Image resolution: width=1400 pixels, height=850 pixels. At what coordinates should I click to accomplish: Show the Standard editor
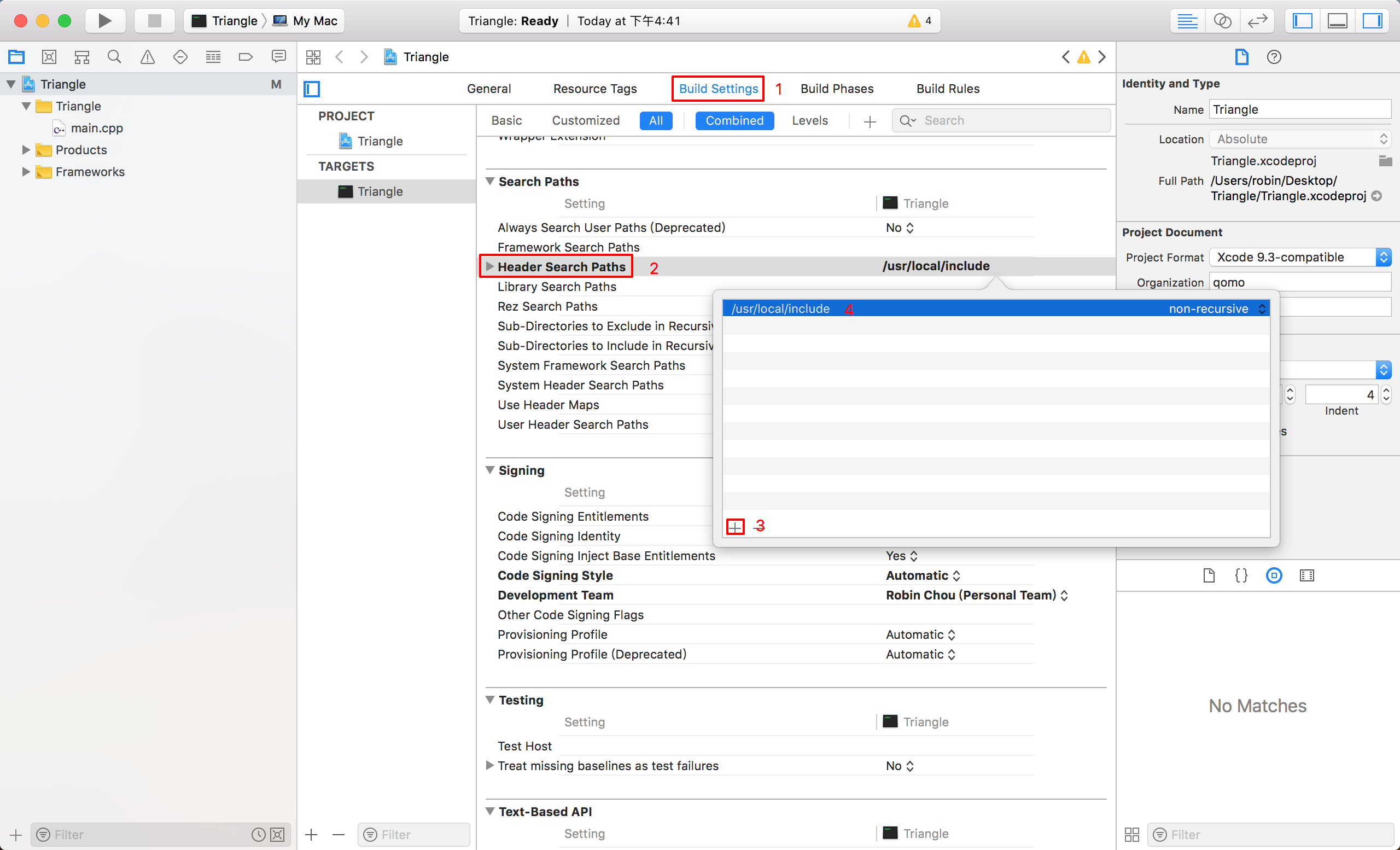(x=1187, y=21)
